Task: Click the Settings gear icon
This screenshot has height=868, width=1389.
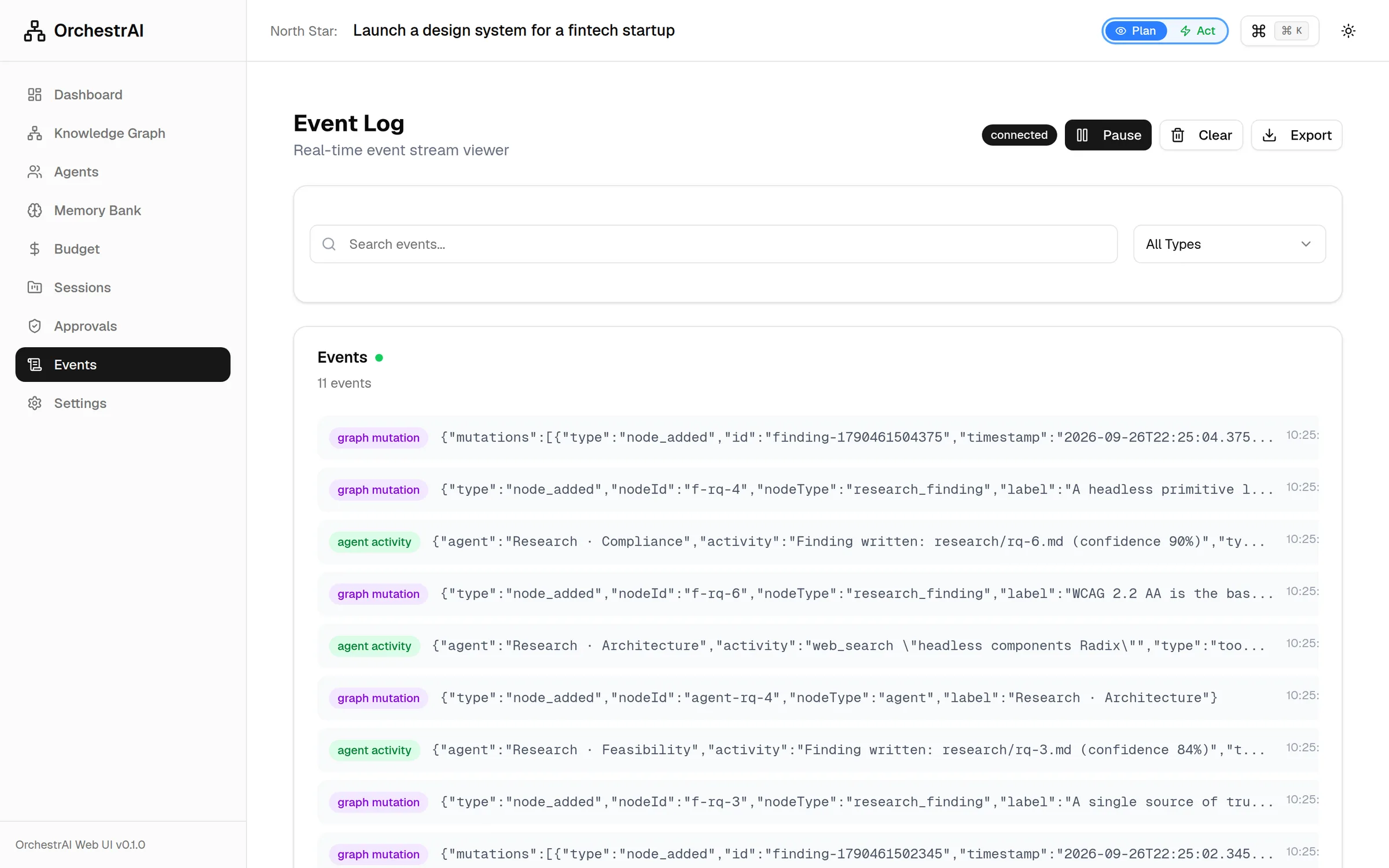Action: 35,403
